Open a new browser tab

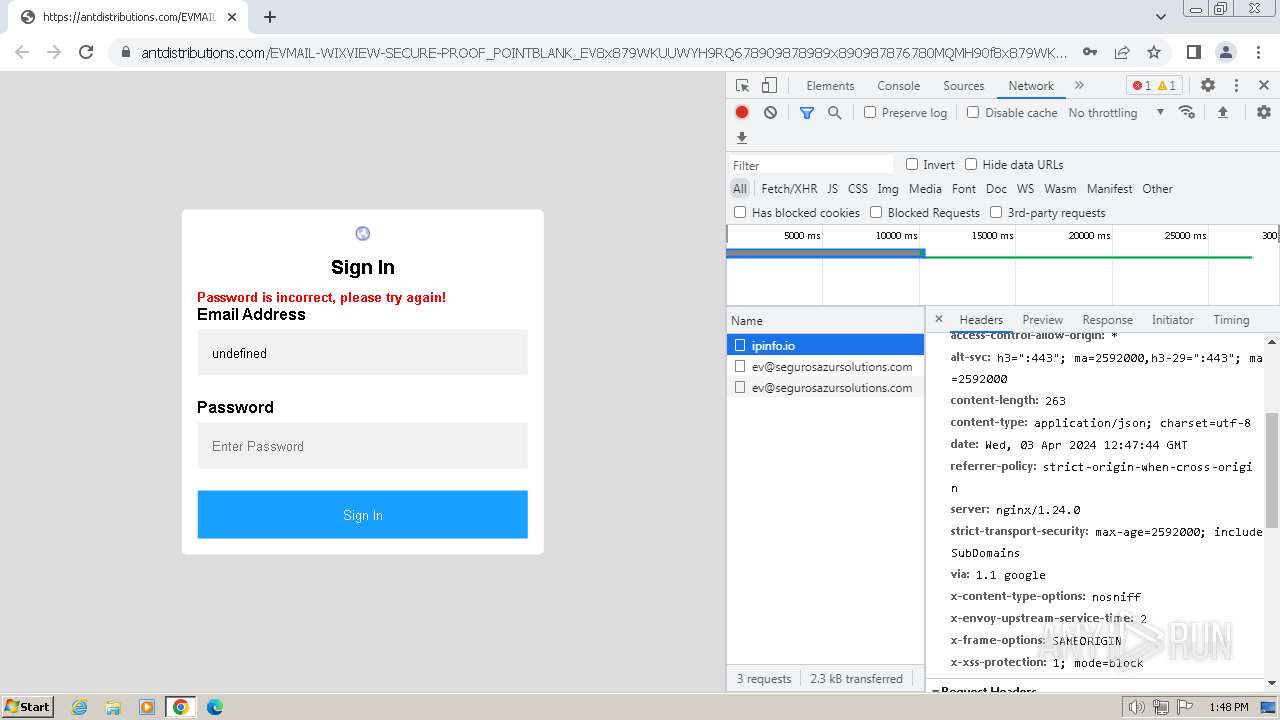270,17
